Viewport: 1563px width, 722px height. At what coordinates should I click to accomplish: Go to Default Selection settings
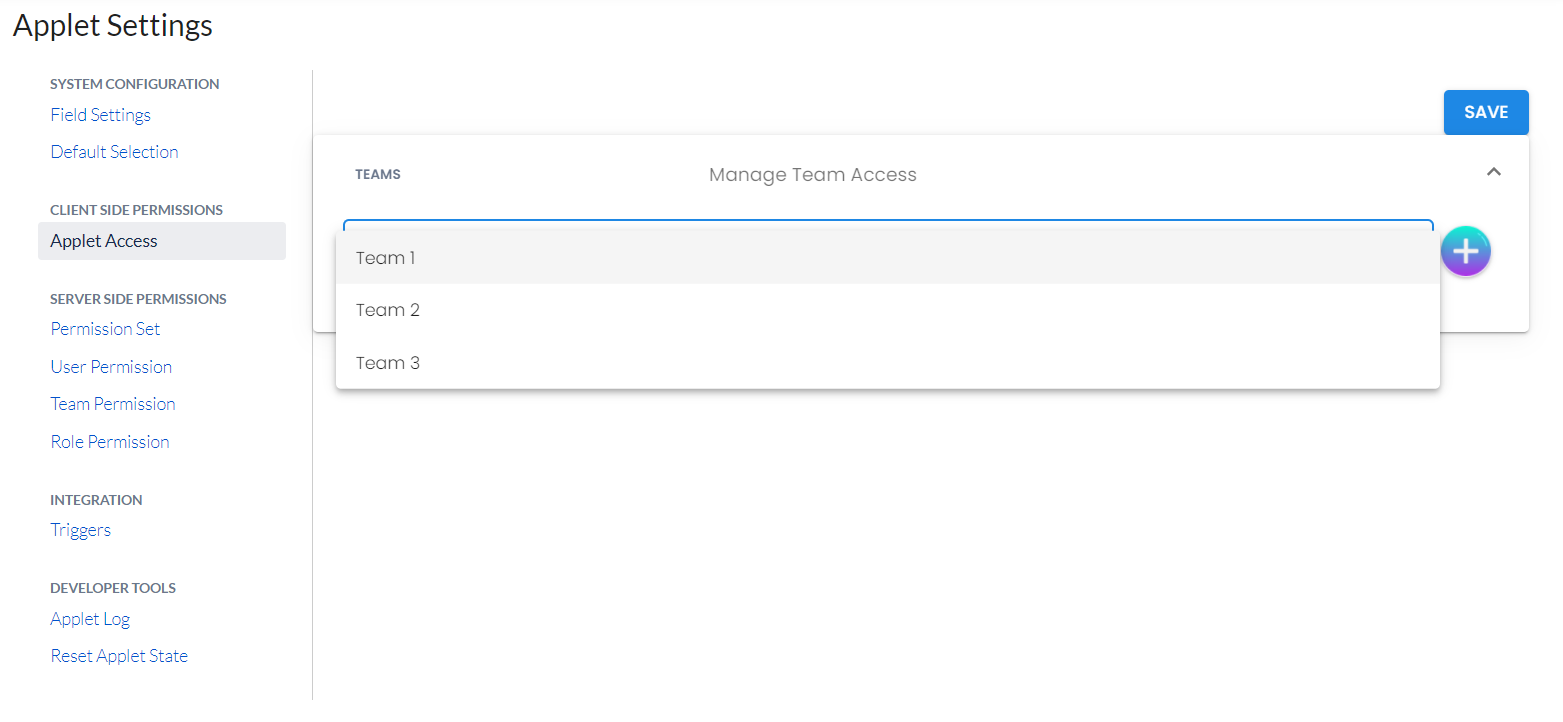115,152
